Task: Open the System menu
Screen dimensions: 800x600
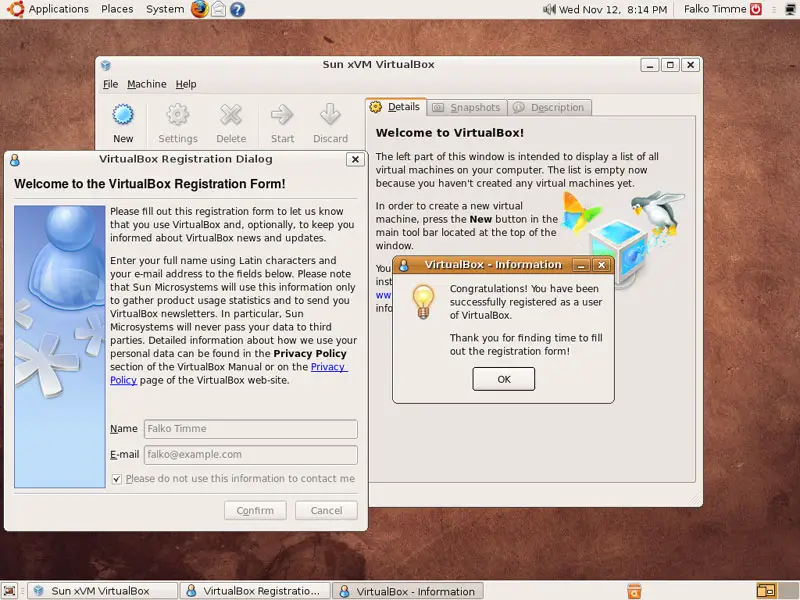Action: pyautogui.click(x=165, y=9)
